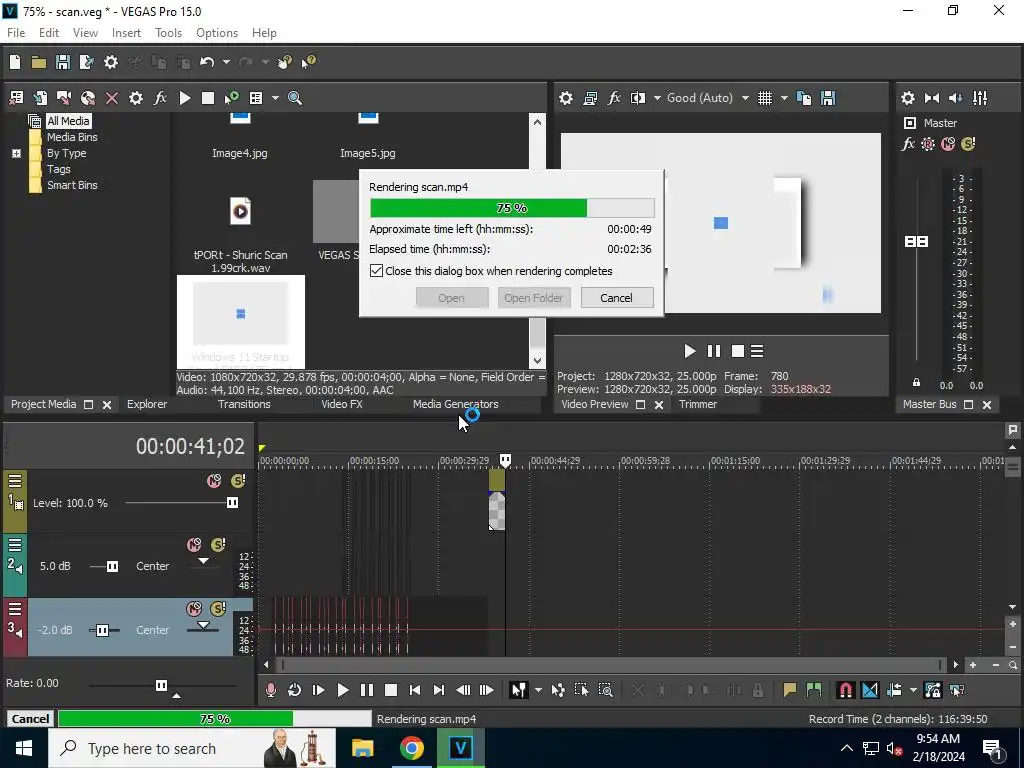The height and width of the screenshot is (768, 1024).
Task: Click Preview on external monitor icon
Action: (590, 98)
